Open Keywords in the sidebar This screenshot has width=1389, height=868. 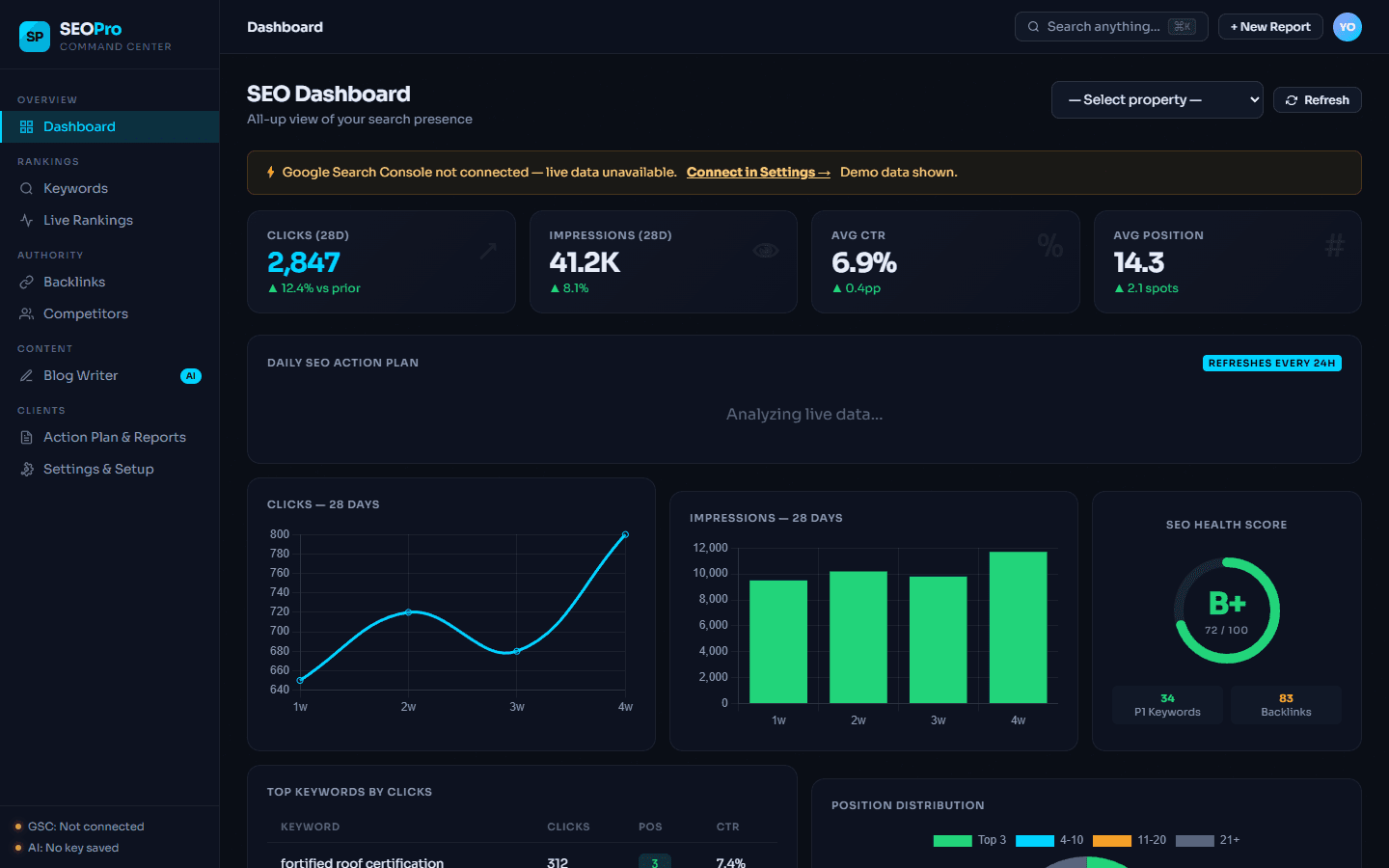point(110,189)
